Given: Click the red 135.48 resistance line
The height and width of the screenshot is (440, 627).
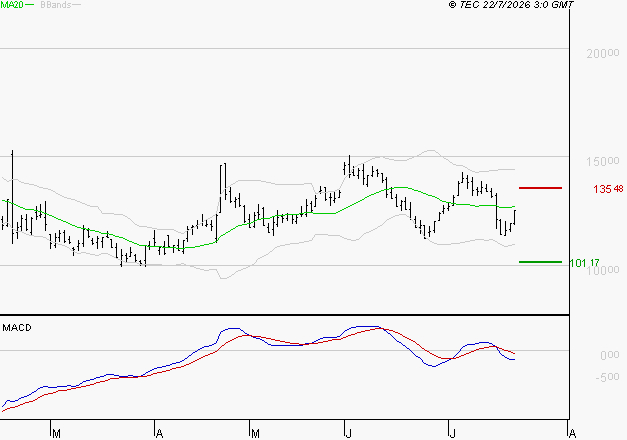Looking at the screenshot, I should point(540,188).
